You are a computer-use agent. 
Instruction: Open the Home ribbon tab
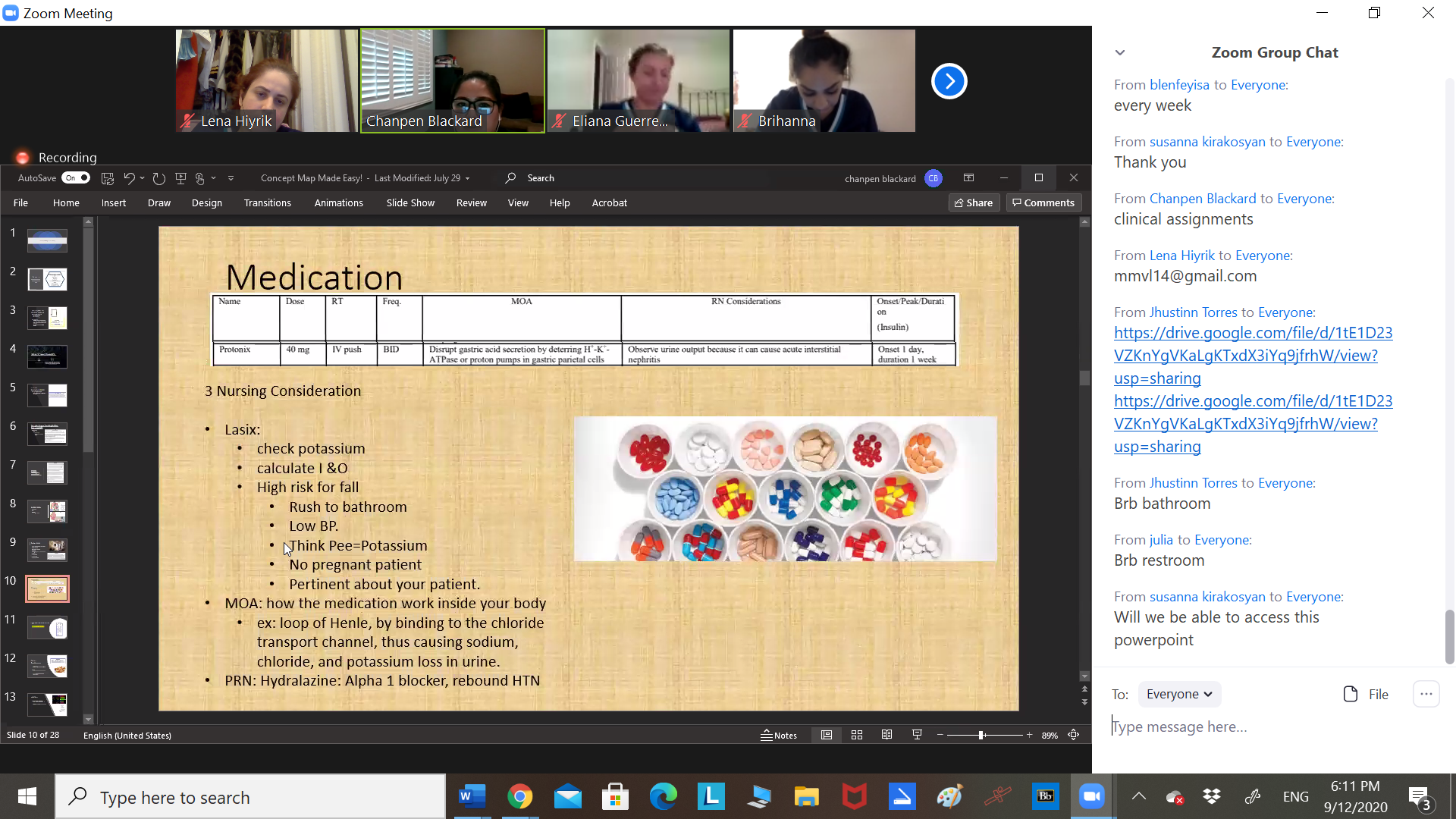point(66,202)
